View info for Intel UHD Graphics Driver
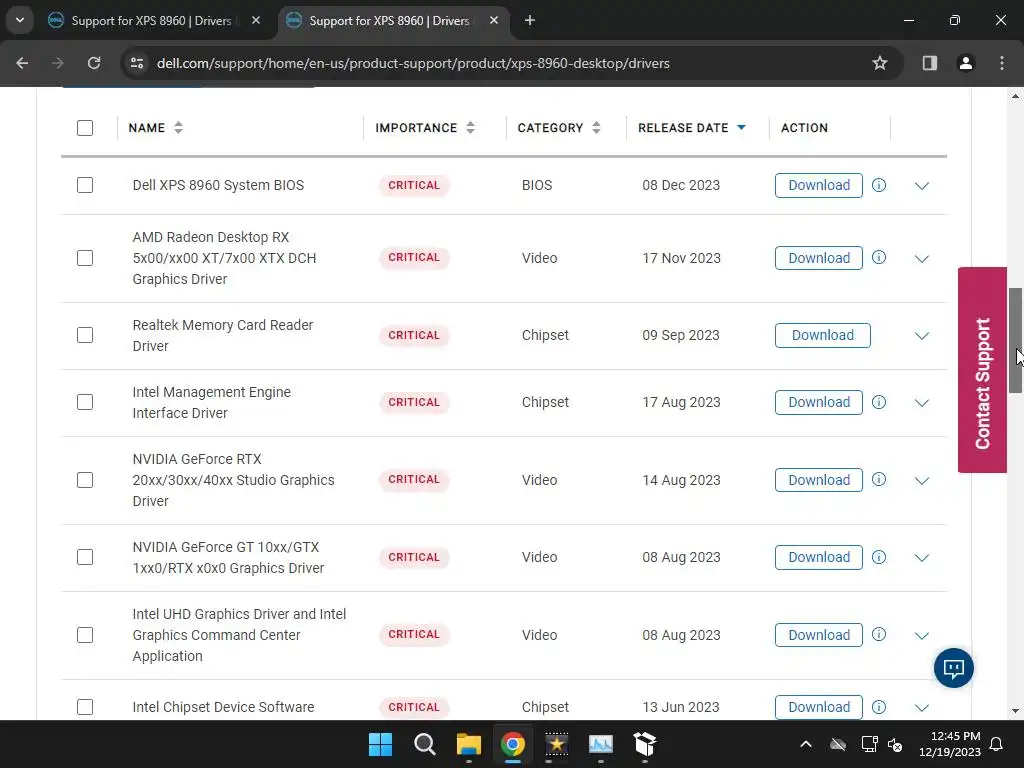The width and height of the screenshot is (1024, 768). [x=879, y=634]
